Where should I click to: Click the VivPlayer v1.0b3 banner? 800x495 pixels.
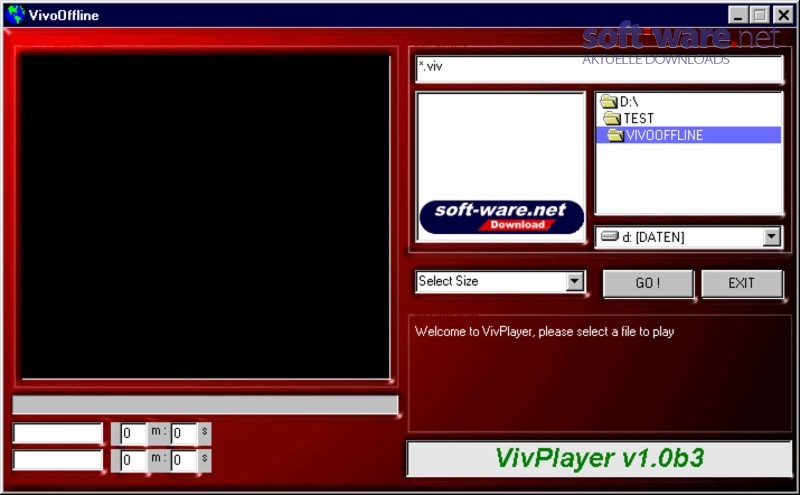599,459
